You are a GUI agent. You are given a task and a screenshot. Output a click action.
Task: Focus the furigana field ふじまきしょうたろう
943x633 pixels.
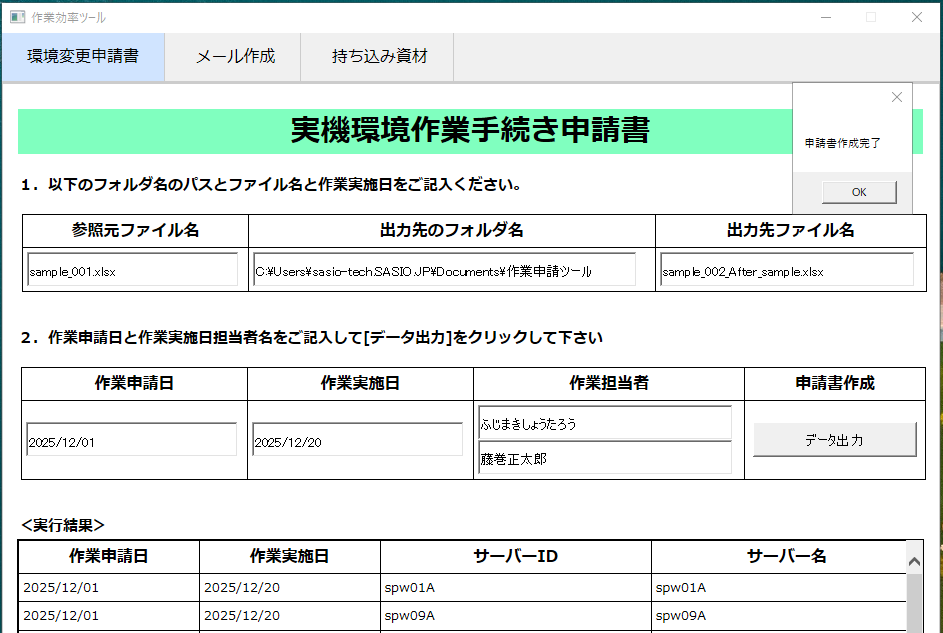(x=605, y=422)
